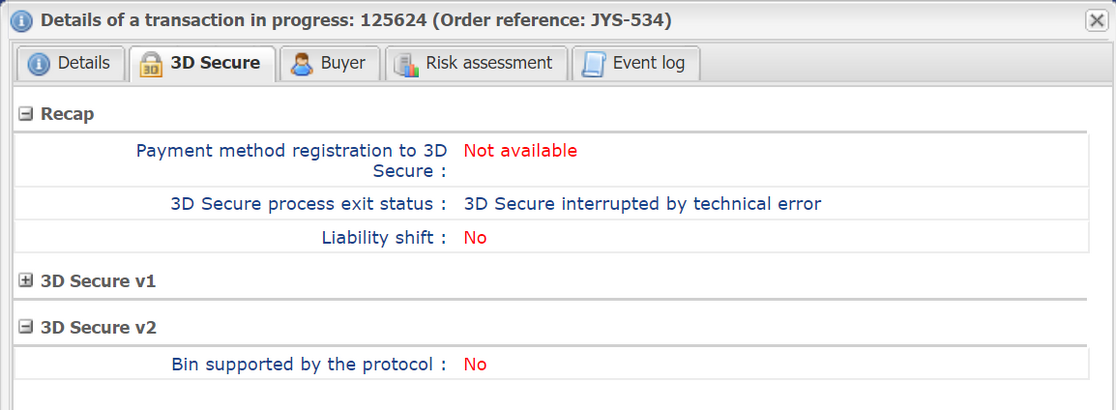Viewport: 1116px width, 410px height.
Task: Collapse the Recap section
Action: point(26,114)
